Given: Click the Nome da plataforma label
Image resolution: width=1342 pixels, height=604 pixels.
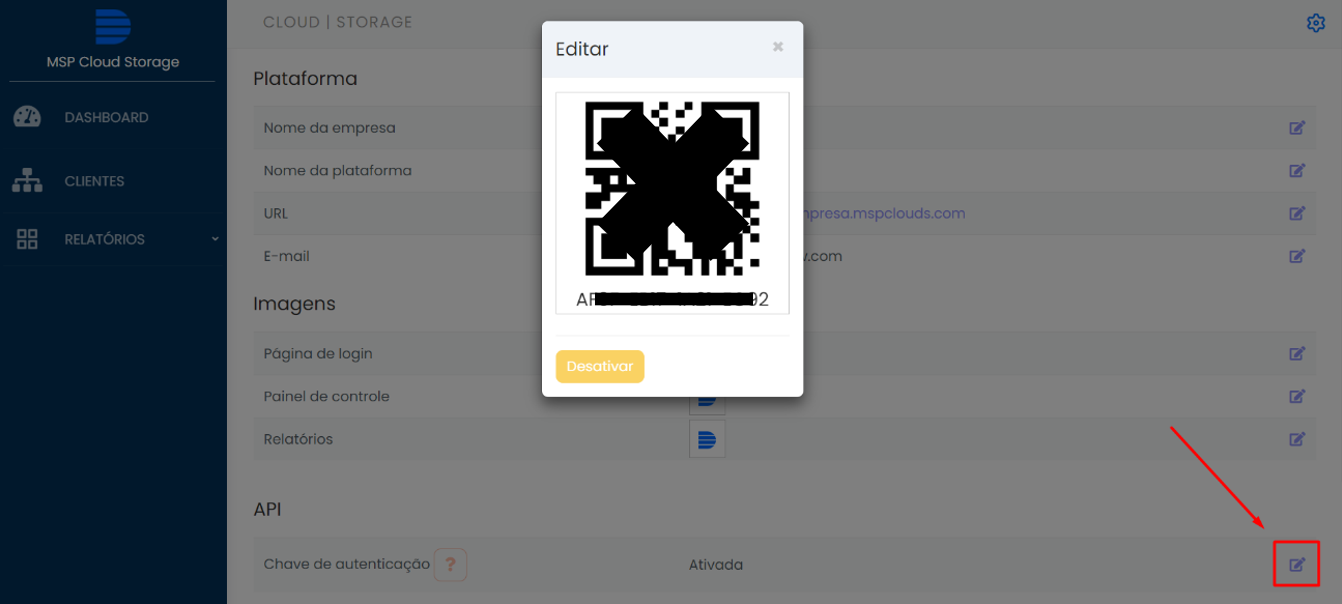Looking at the screenshot, I should pyautogui.click(x=337, y=171).
